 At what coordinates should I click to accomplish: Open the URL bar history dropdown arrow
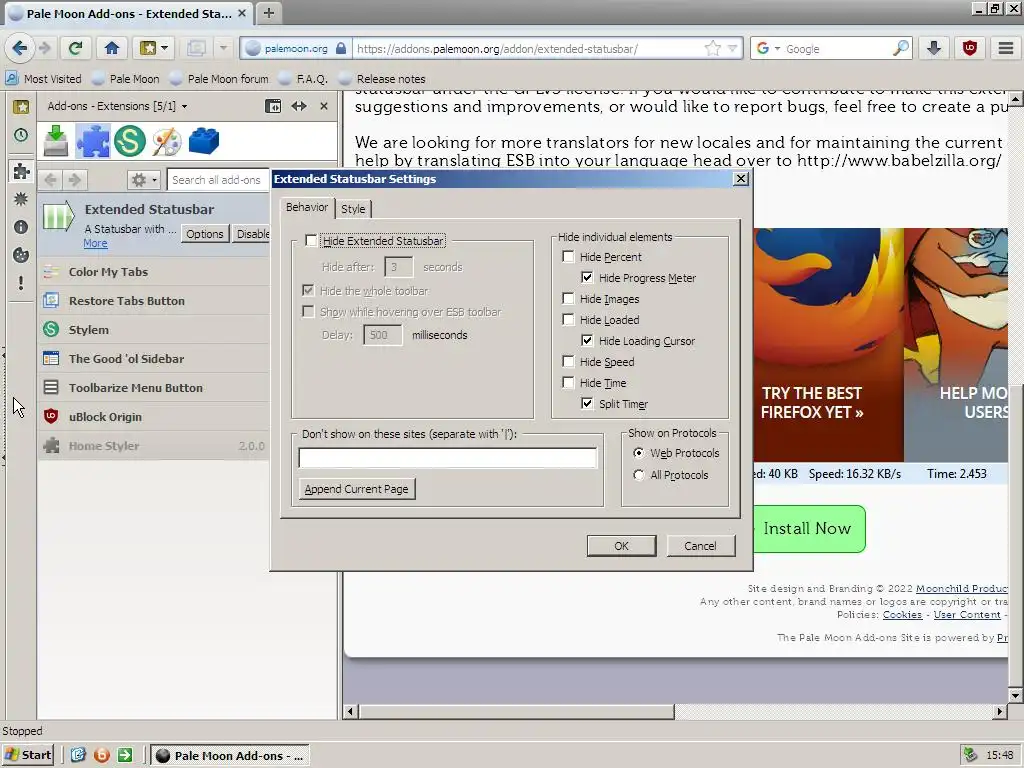(x=733, y=48)
